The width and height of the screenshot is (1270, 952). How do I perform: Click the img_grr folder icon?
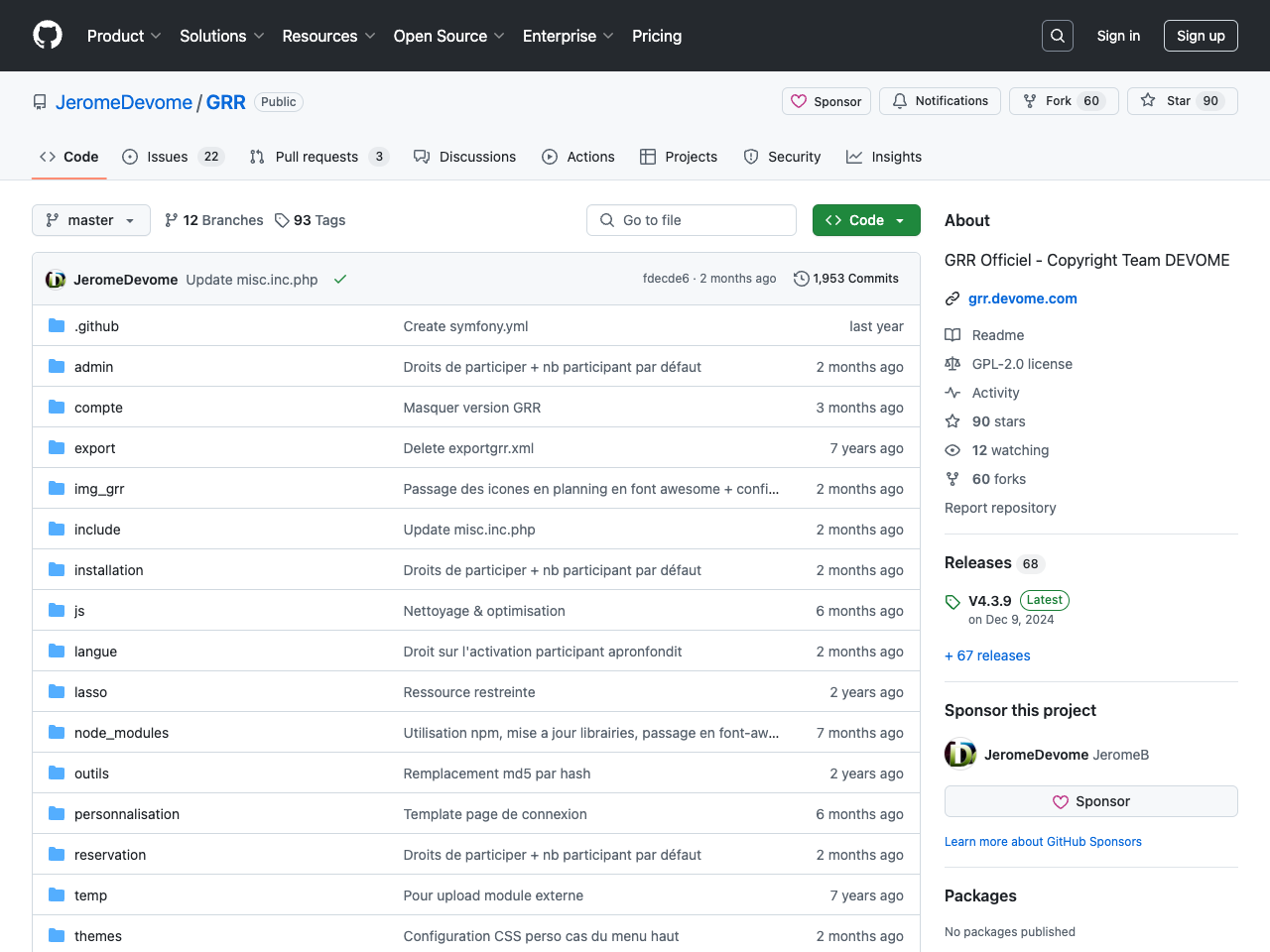tap(57, 488)
